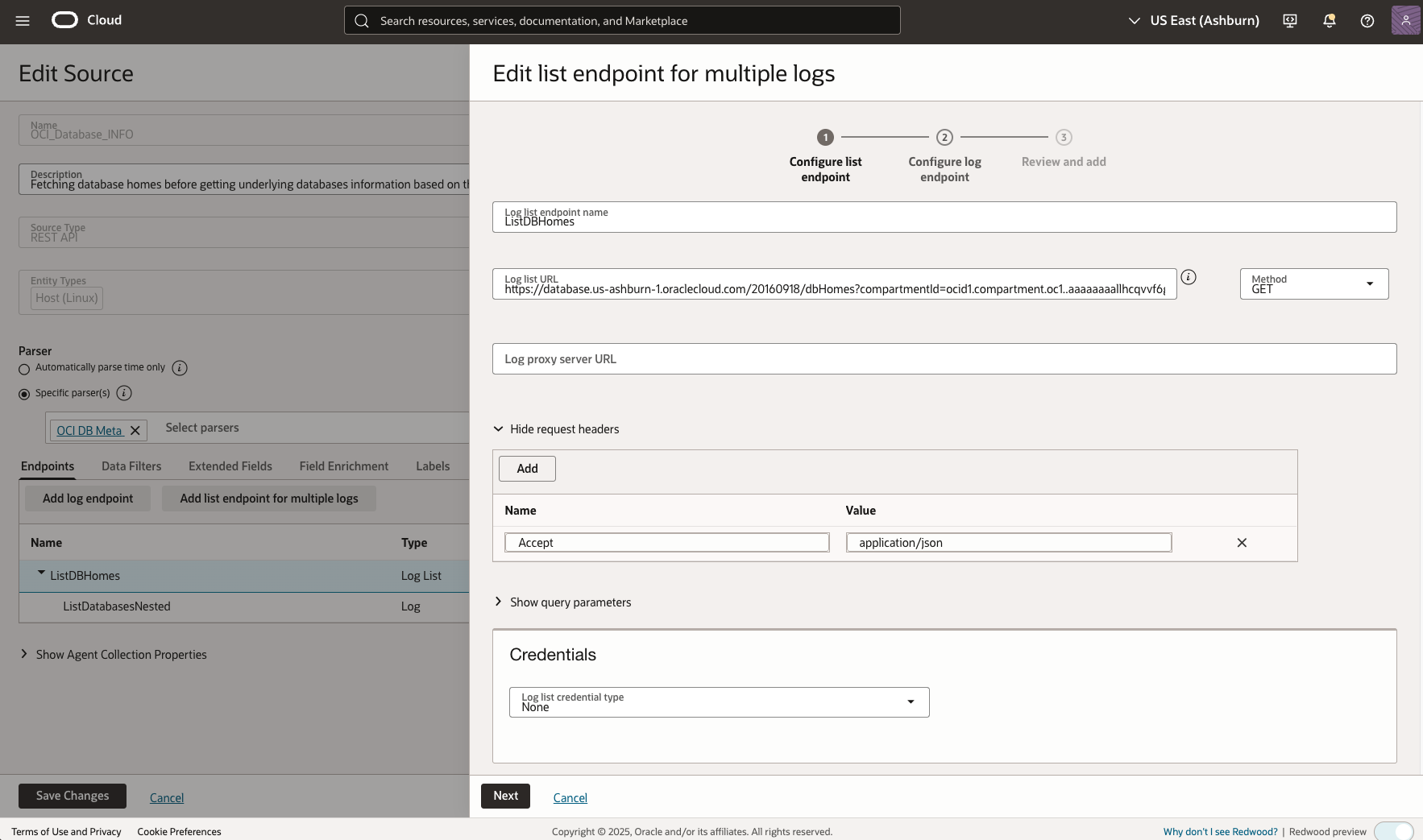Viewport: 1423px width, 840px height.
Task: Remove the Accept request header row
Action: click(x=1241, y=542)
